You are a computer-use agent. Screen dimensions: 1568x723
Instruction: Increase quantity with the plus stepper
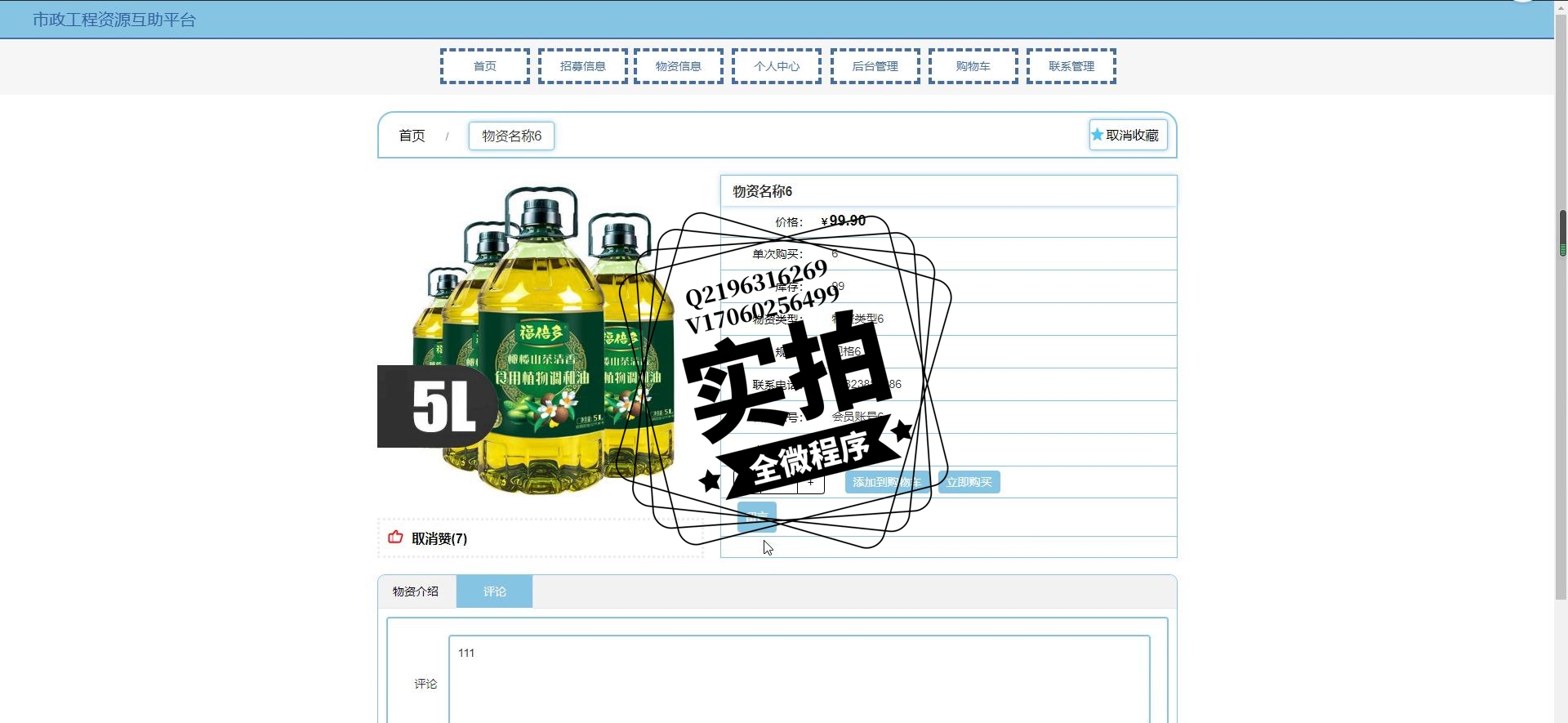(811, 482)
